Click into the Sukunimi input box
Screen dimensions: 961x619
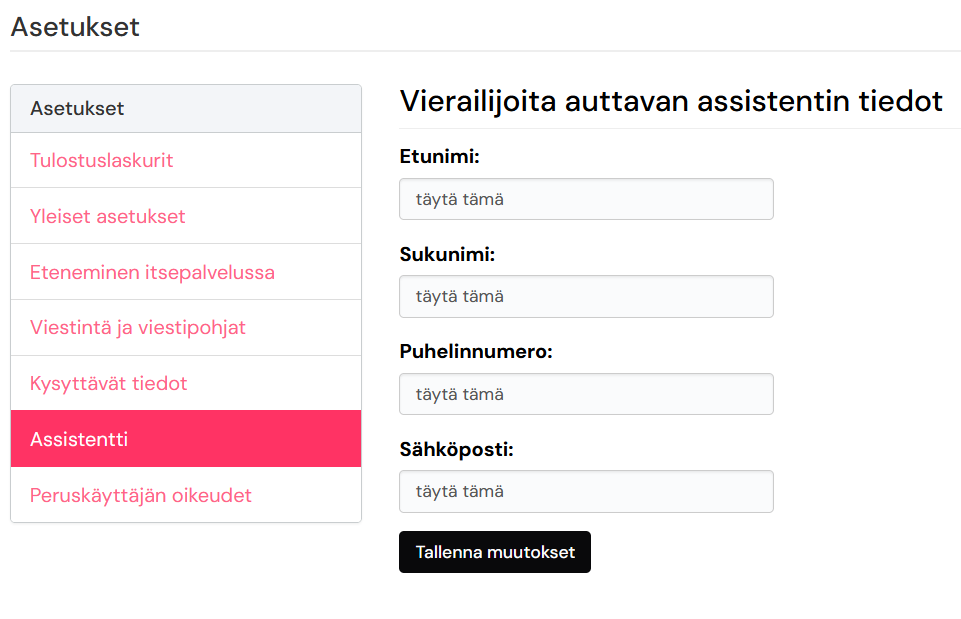point(586,296)
